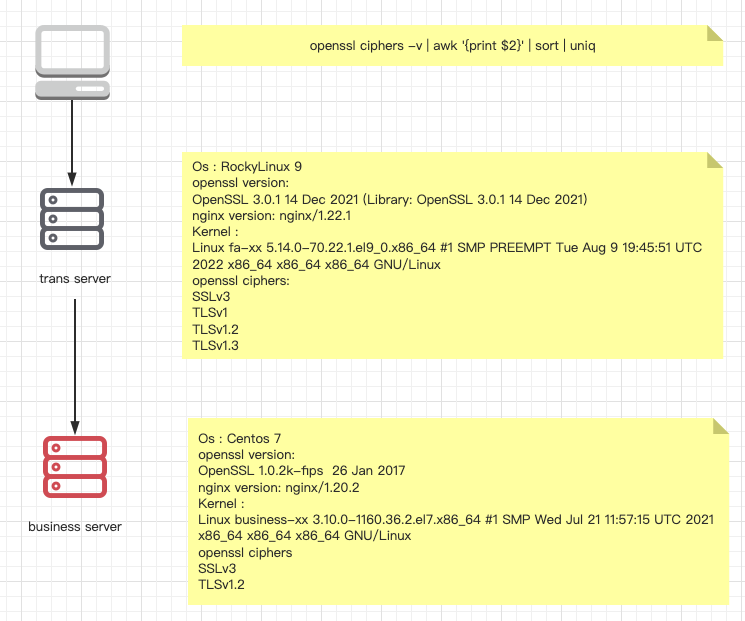Viewport: 745px width, 621px height.
Task: Click folded corner of the Centos 7 note
Action: (720, 426)
